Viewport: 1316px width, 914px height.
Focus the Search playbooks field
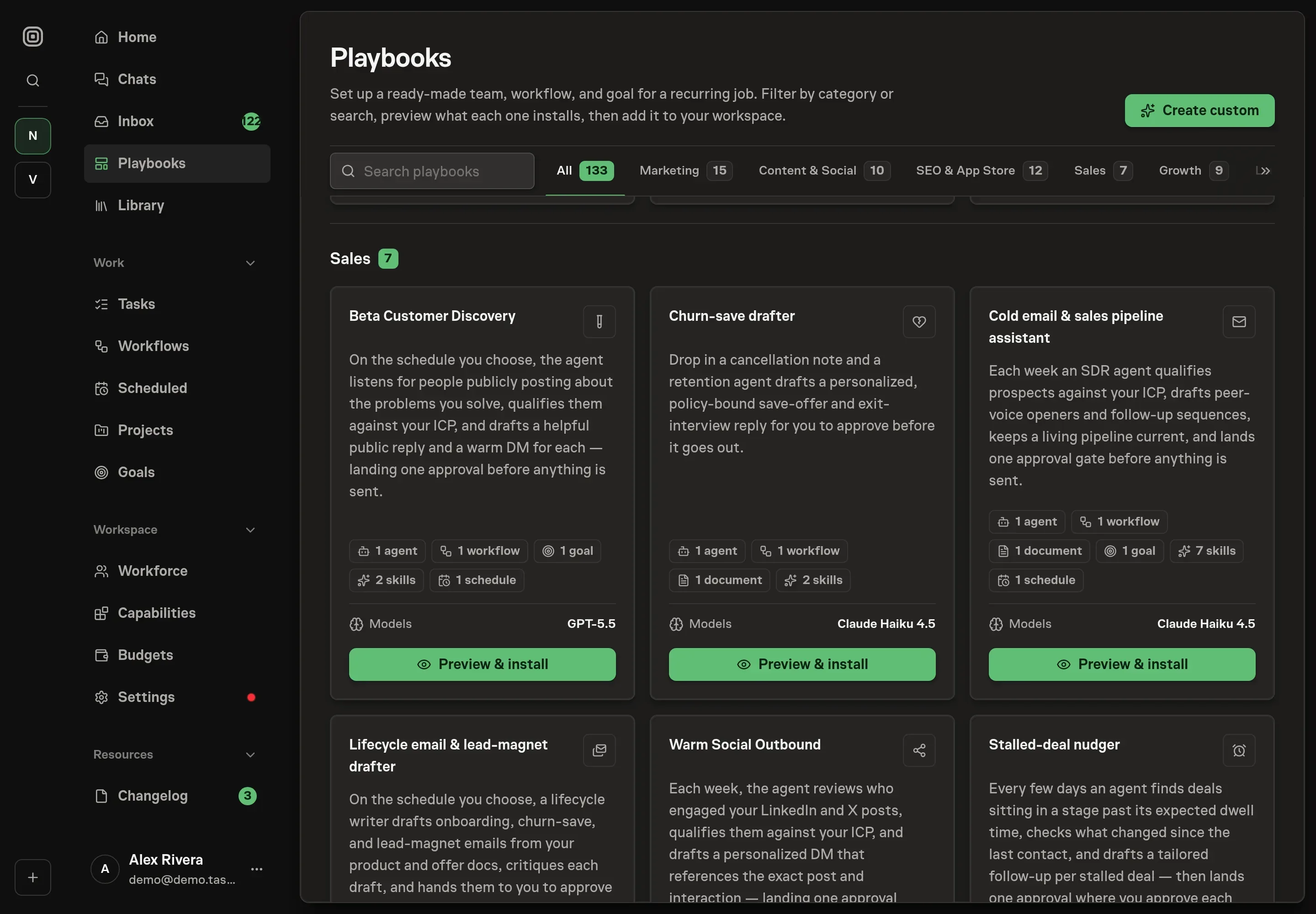(x=432, y=171)
